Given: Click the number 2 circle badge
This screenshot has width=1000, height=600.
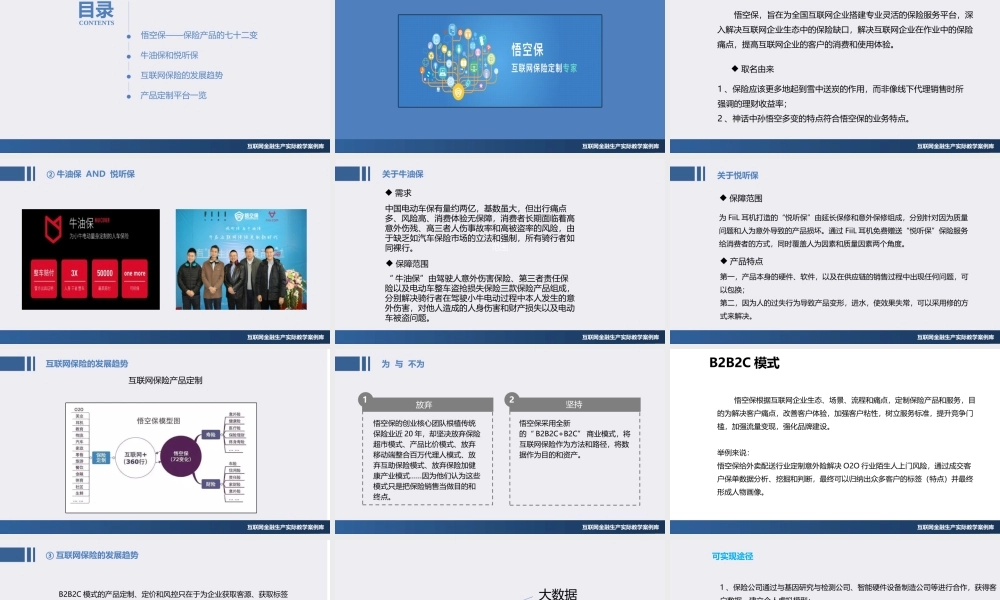Looking at the screenshot, I should tap(511, 399).
